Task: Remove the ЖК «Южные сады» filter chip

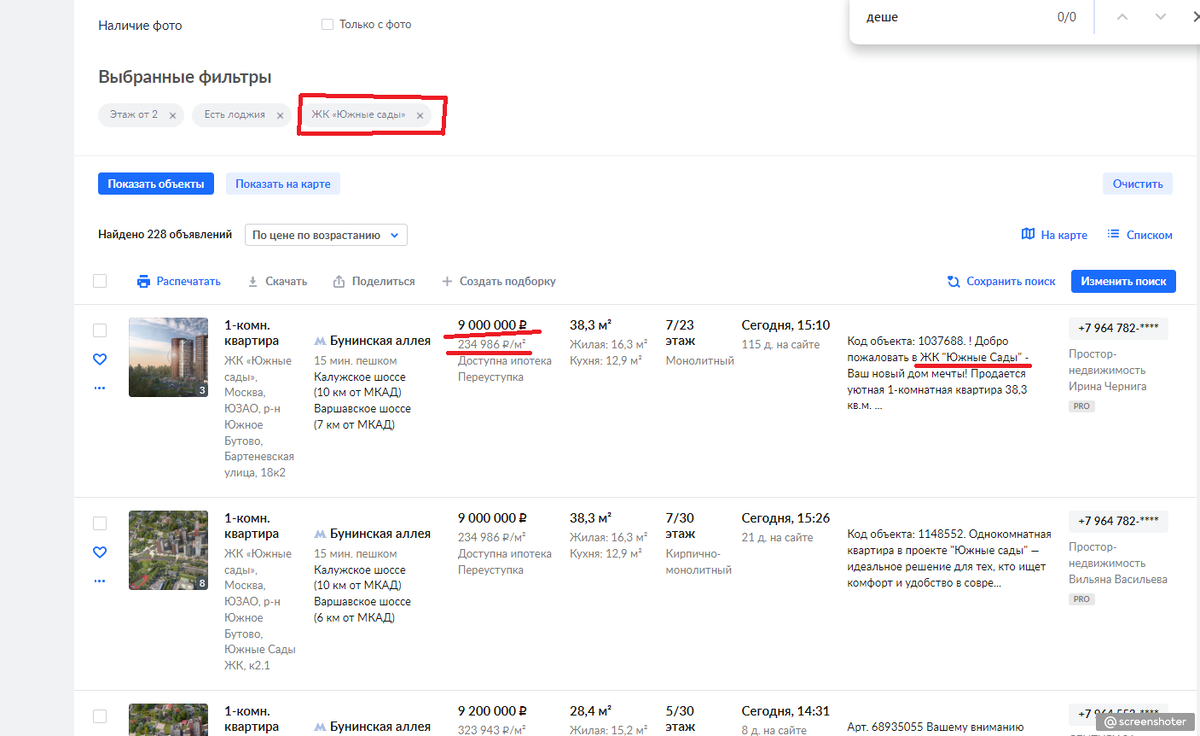Action: [420, 116]
